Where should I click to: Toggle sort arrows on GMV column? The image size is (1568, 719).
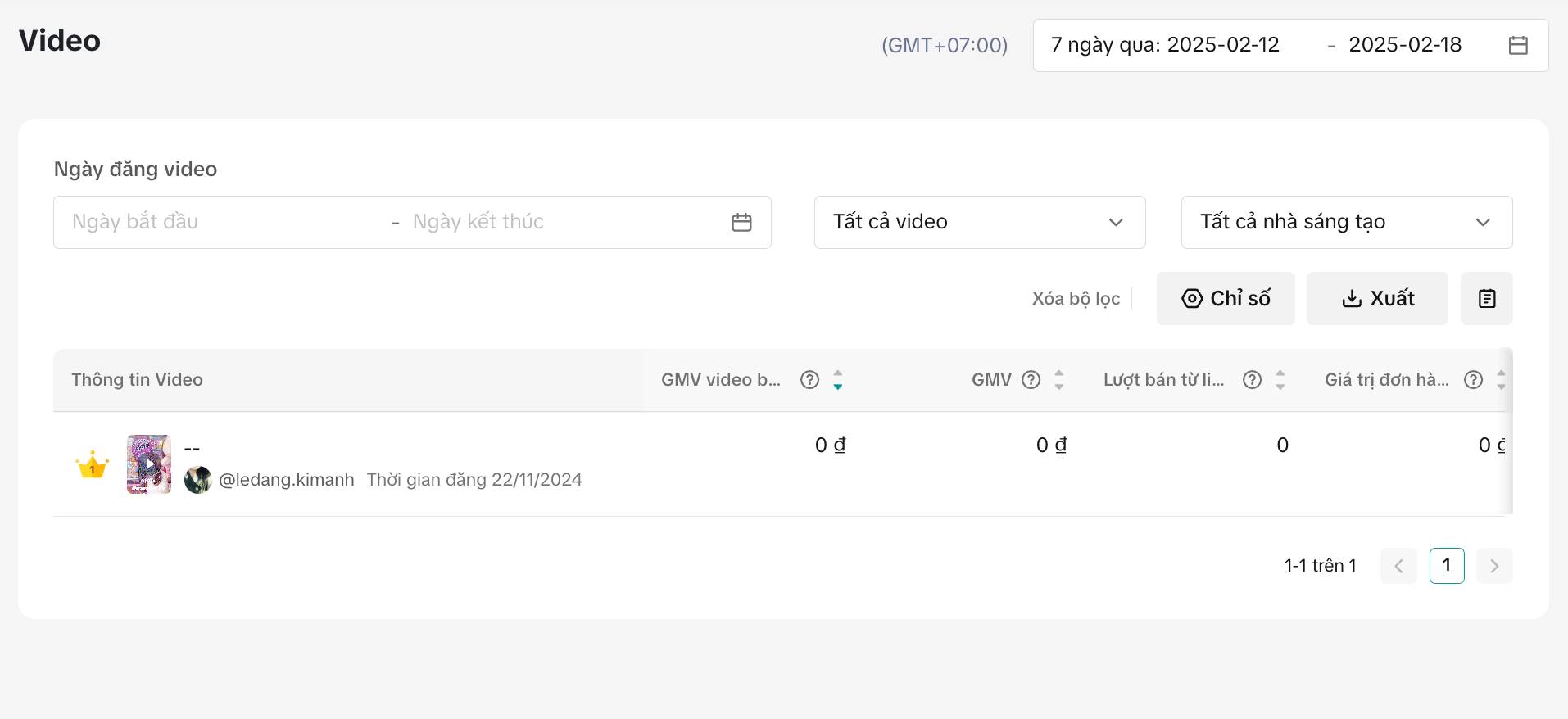point(1058,379)
